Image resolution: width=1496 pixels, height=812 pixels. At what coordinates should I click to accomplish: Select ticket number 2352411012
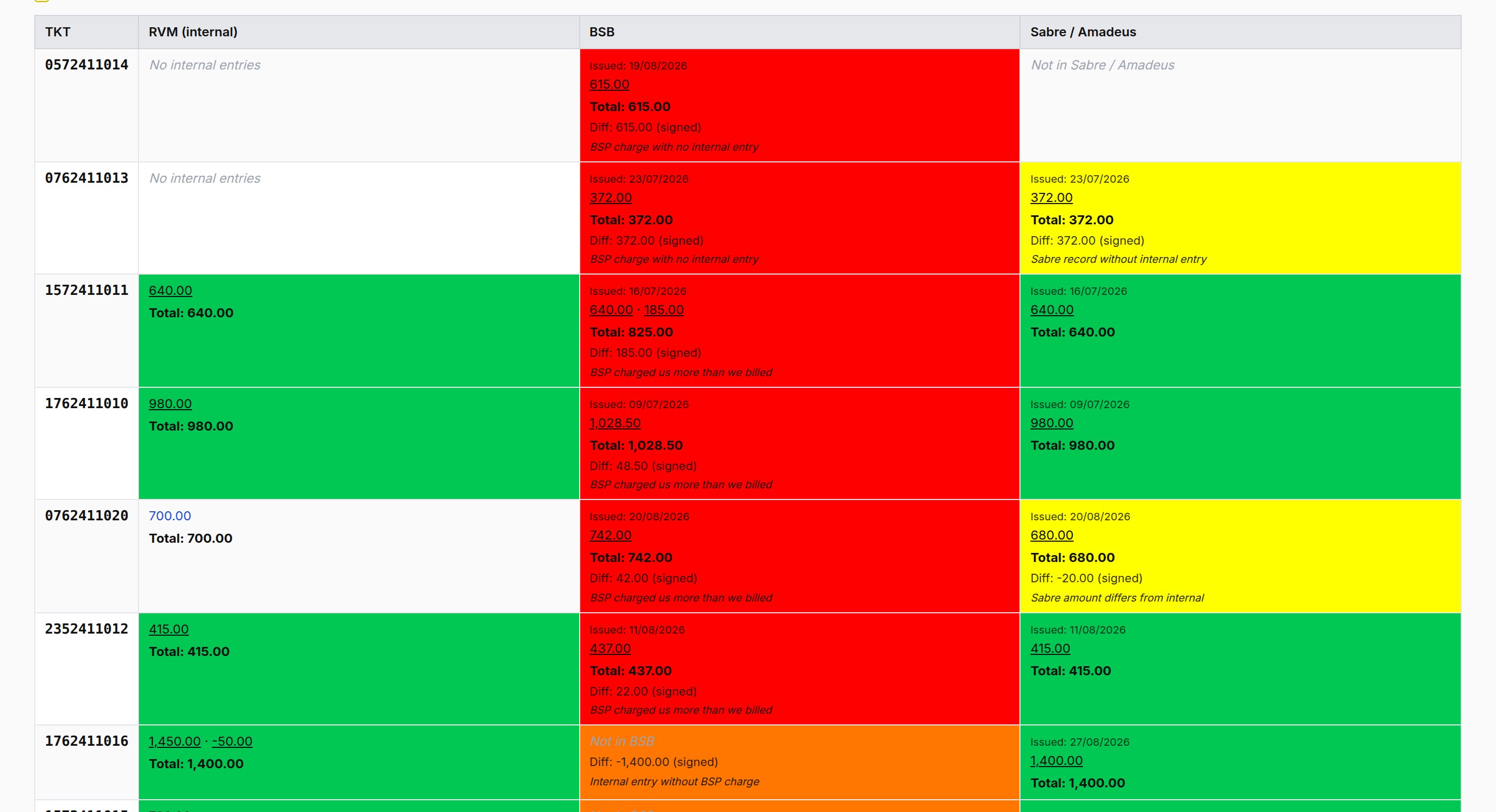click(x=87, y=628)
